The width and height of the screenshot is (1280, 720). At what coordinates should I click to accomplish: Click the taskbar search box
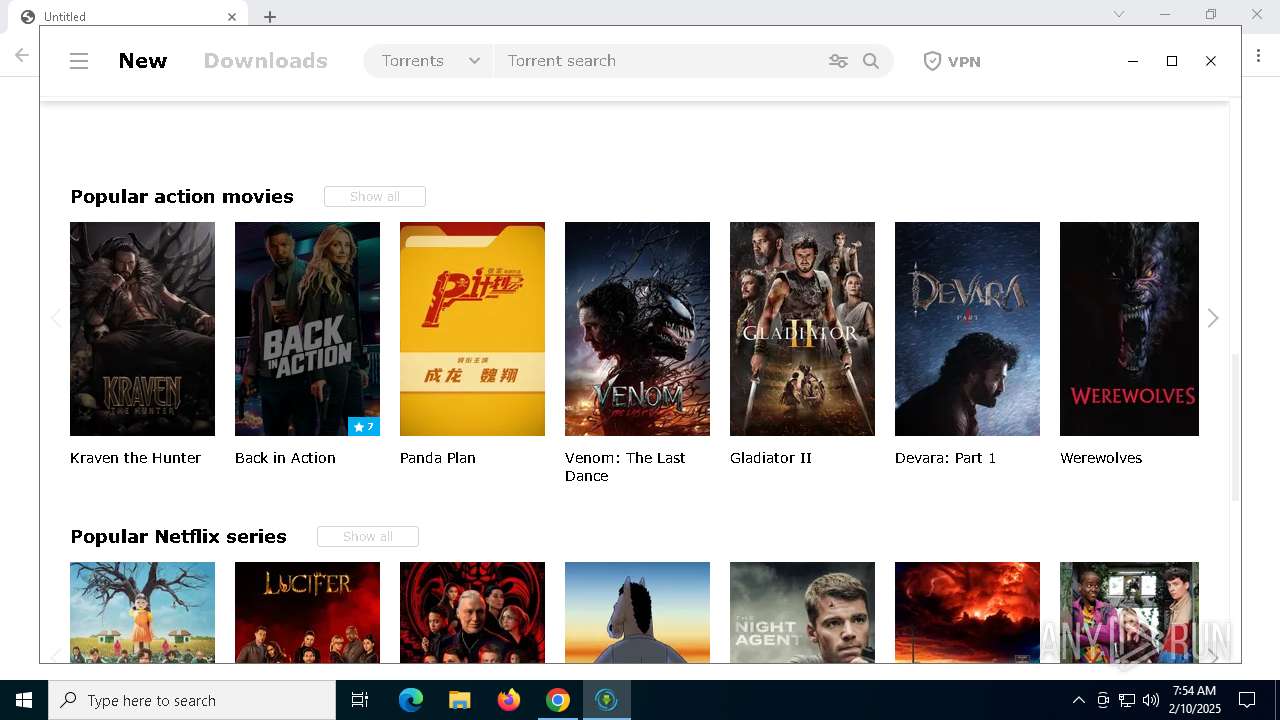tap(192, 700)
